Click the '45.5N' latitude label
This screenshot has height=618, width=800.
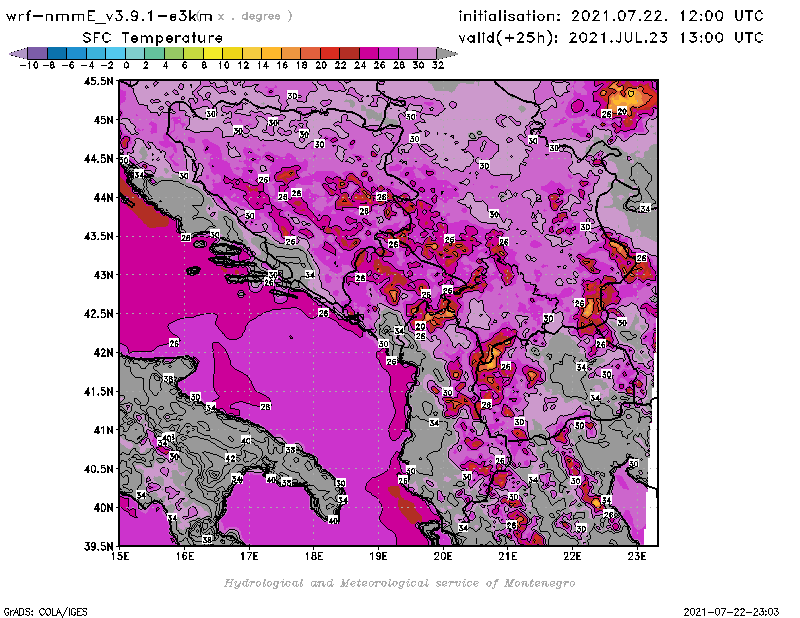pyautogui.click(x=98, y=81)
